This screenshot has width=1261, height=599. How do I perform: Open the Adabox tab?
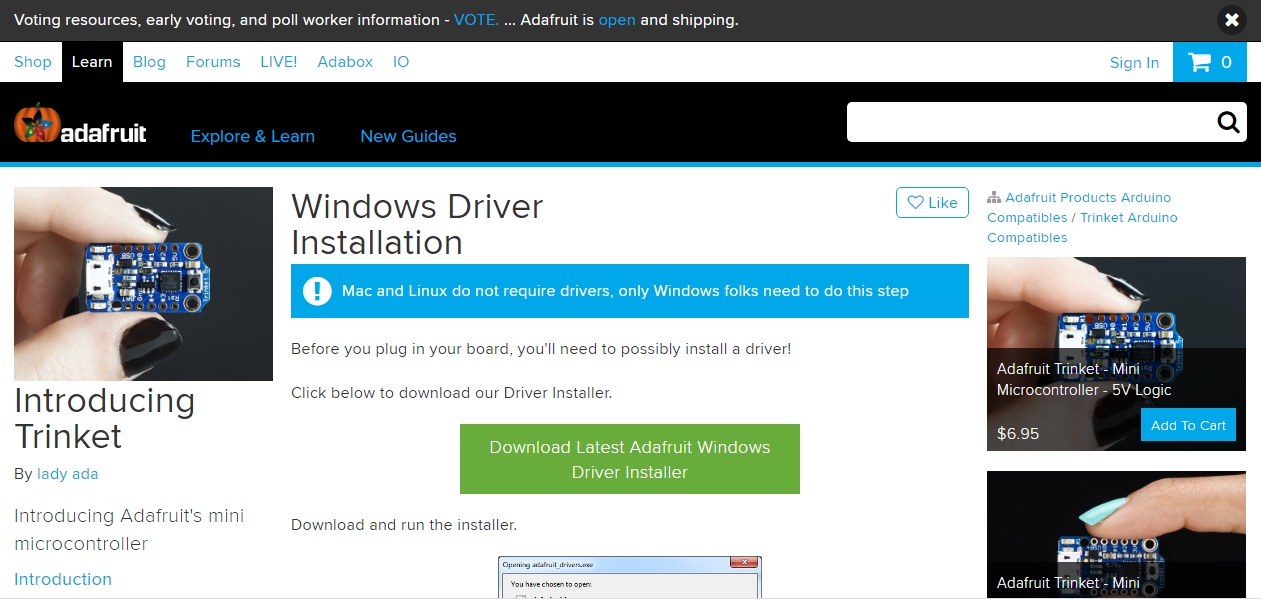coord(345,62)
